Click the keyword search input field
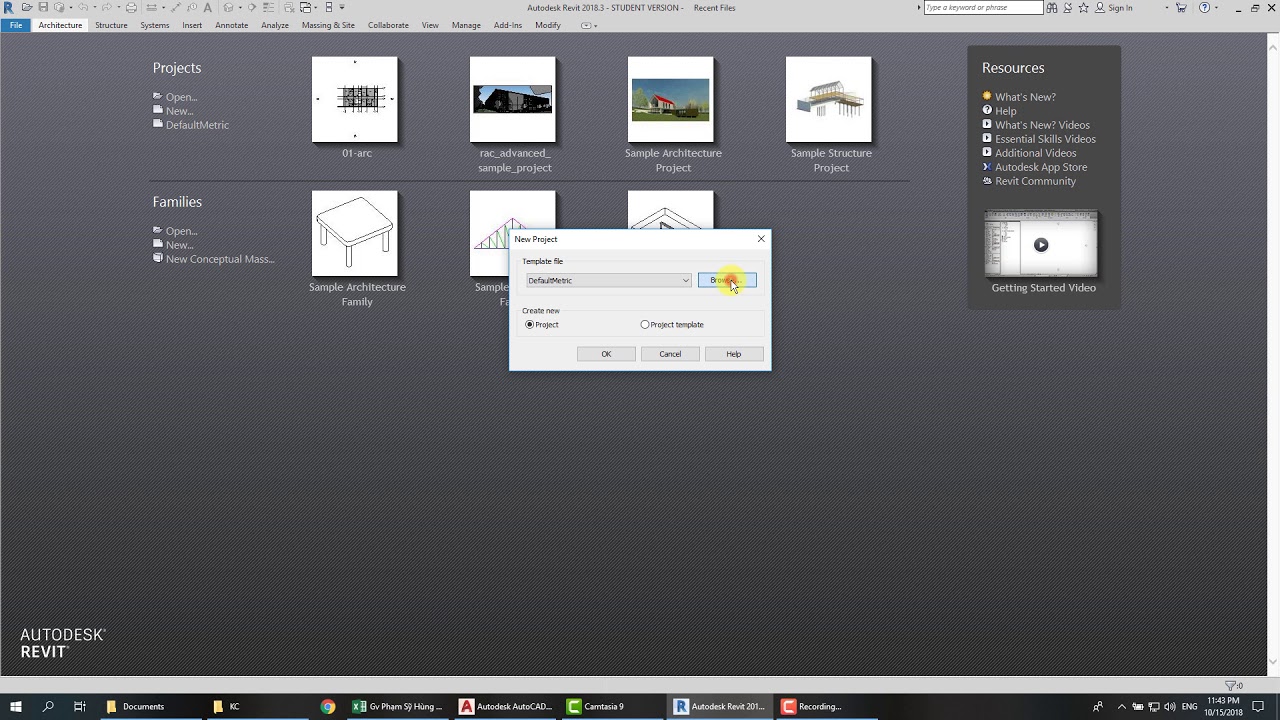Screen dimensions: 1280x720 point(983,8)
